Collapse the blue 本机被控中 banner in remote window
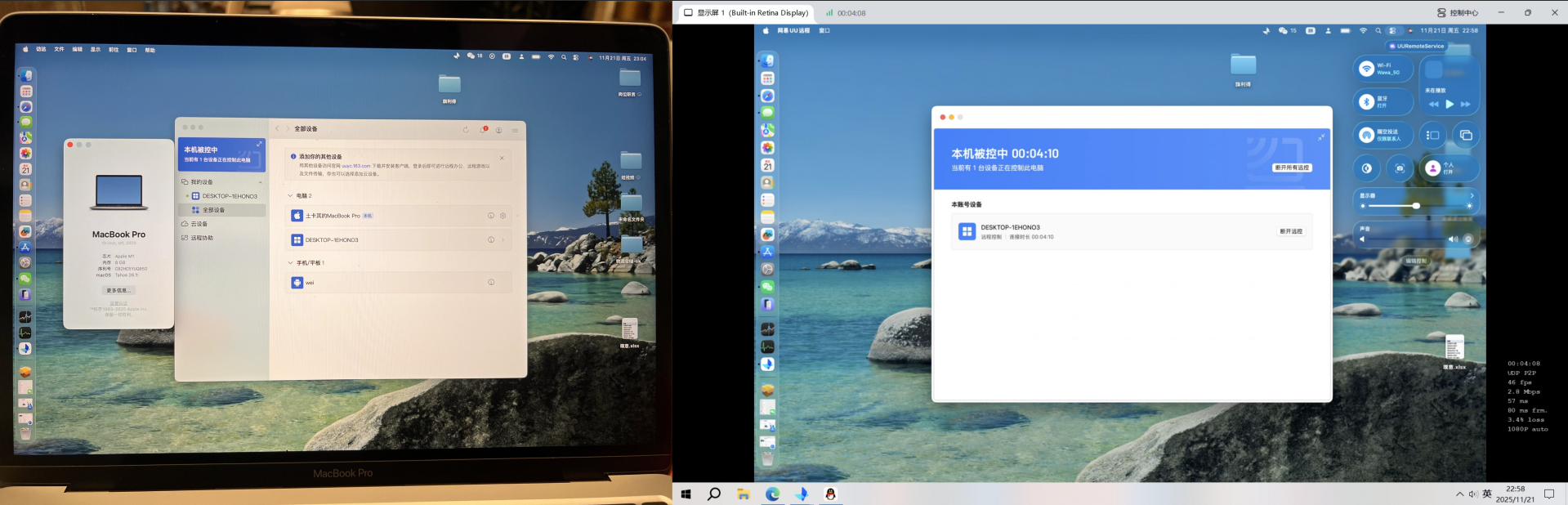 (1321, 137)
